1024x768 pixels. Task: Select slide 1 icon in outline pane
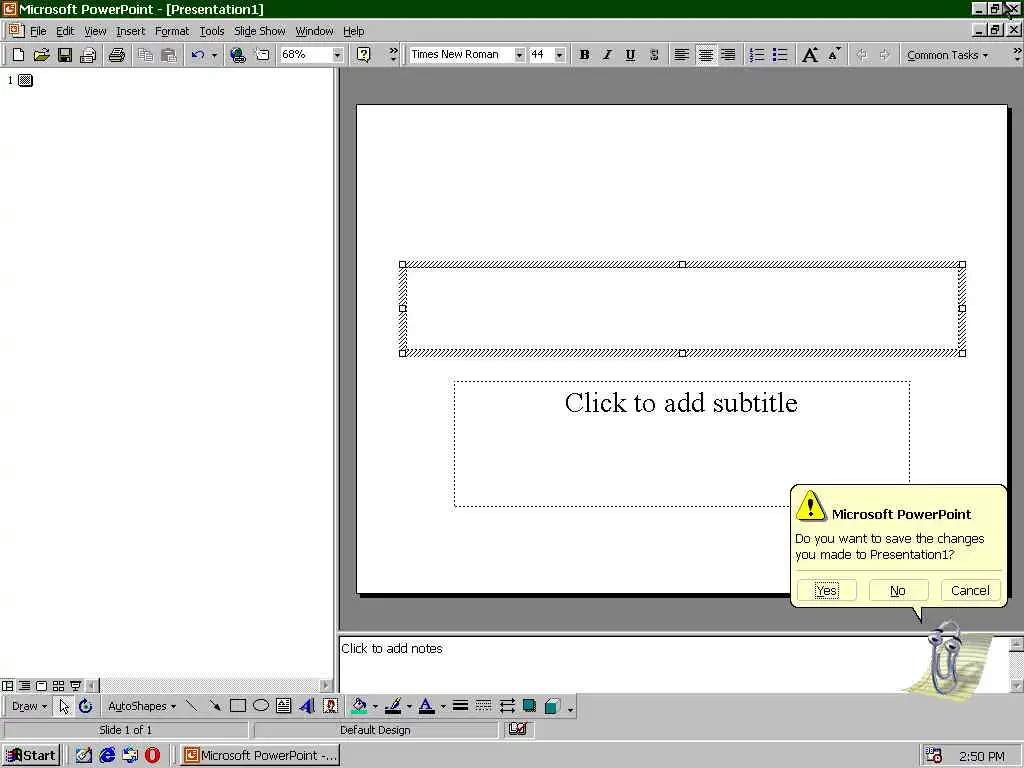coord(25,80)
